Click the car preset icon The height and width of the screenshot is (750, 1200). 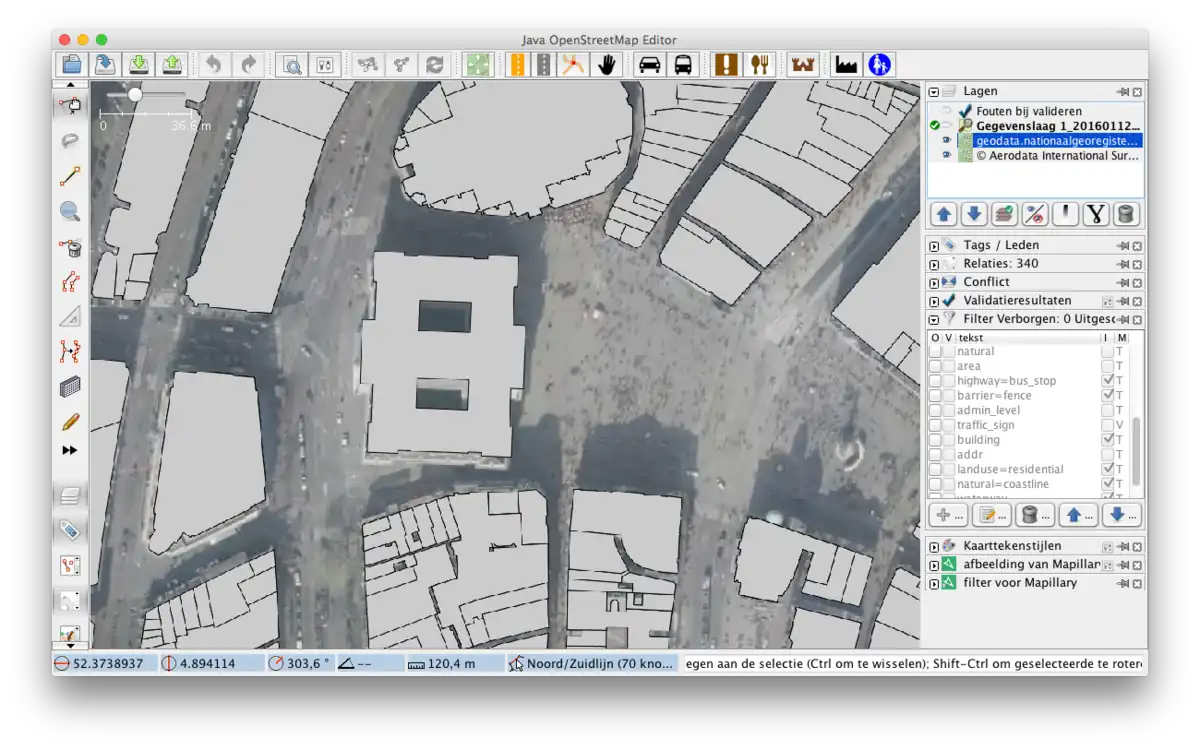tap(650, 65)
